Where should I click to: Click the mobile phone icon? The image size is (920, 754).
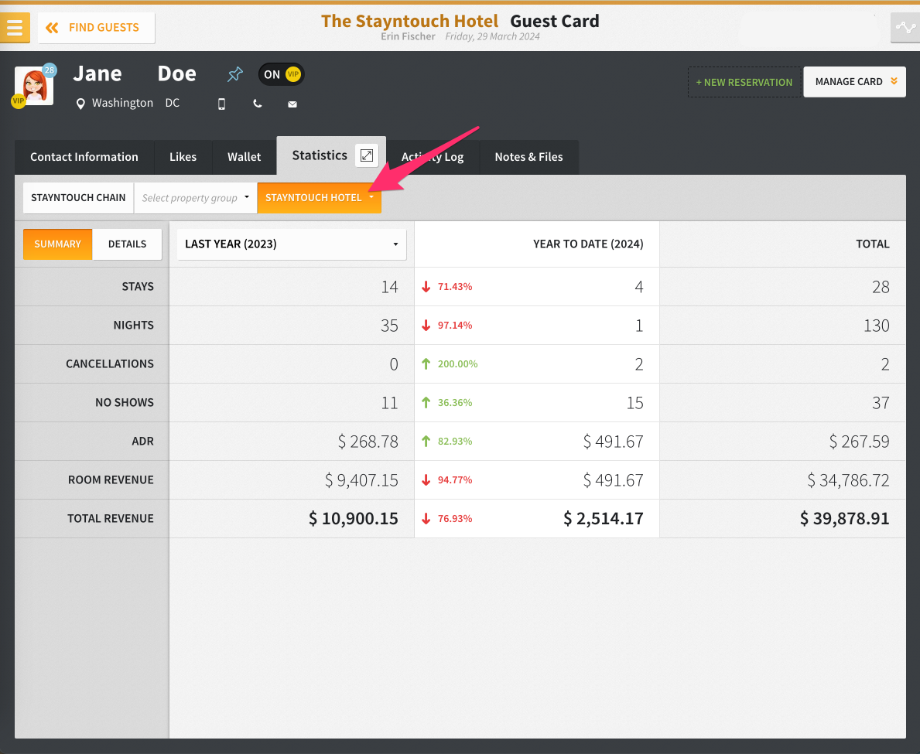pos(221,104)
